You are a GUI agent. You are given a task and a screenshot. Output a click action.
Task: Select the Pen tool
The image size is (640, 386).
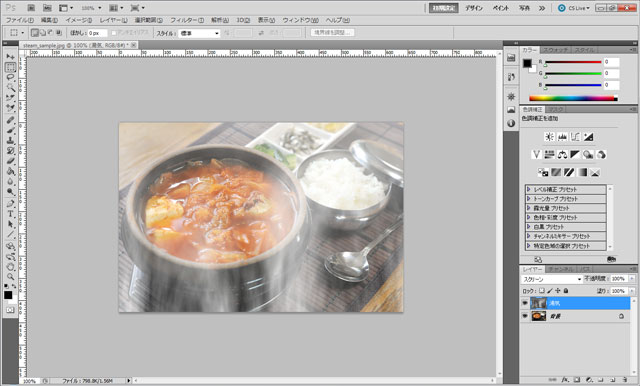(x=11, y=204)
